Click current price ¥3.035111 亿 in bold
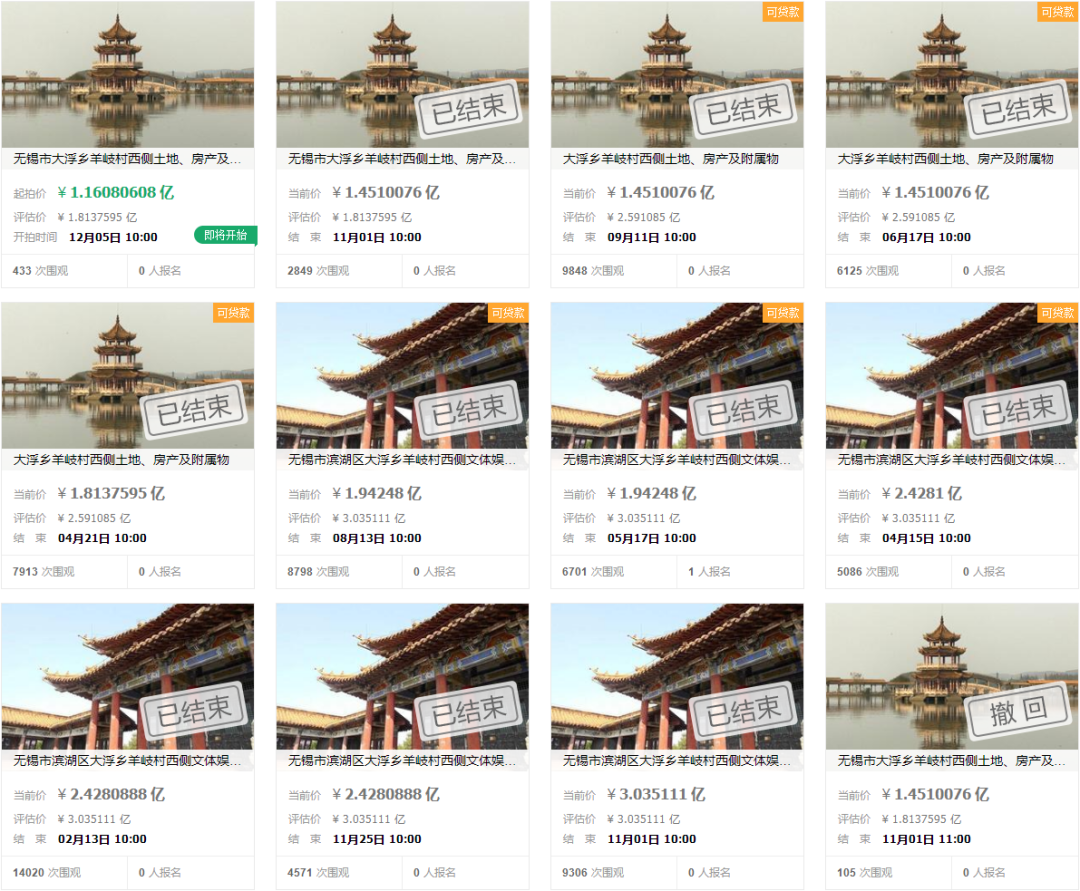The width and height of the screenshot is (1080, 891). pyautogui.click(x=656, y=795)
